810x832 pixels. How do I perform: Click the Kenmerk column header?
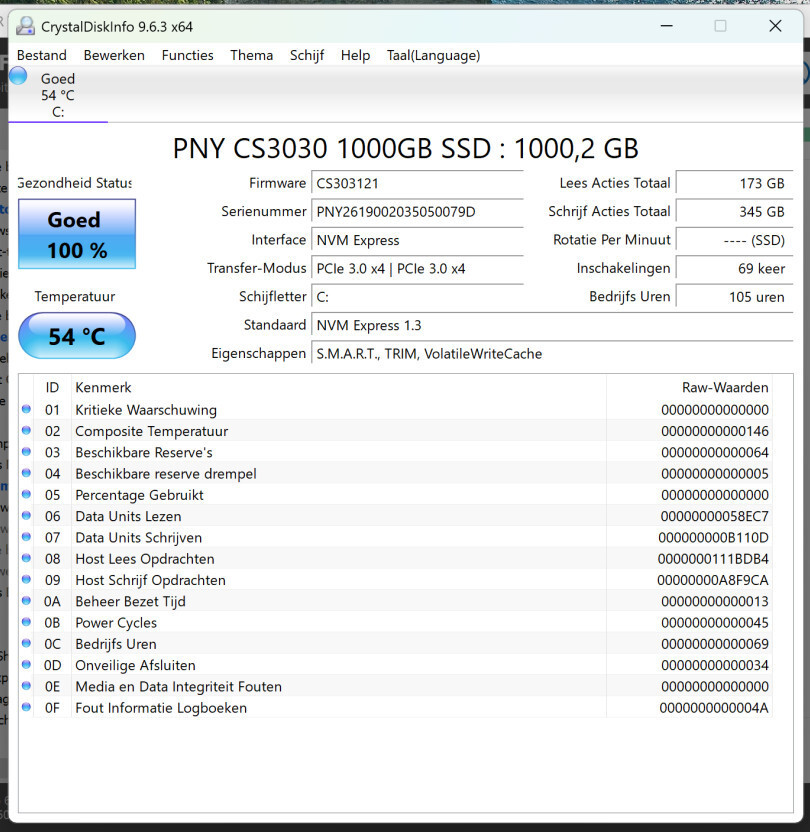point(338,387)
